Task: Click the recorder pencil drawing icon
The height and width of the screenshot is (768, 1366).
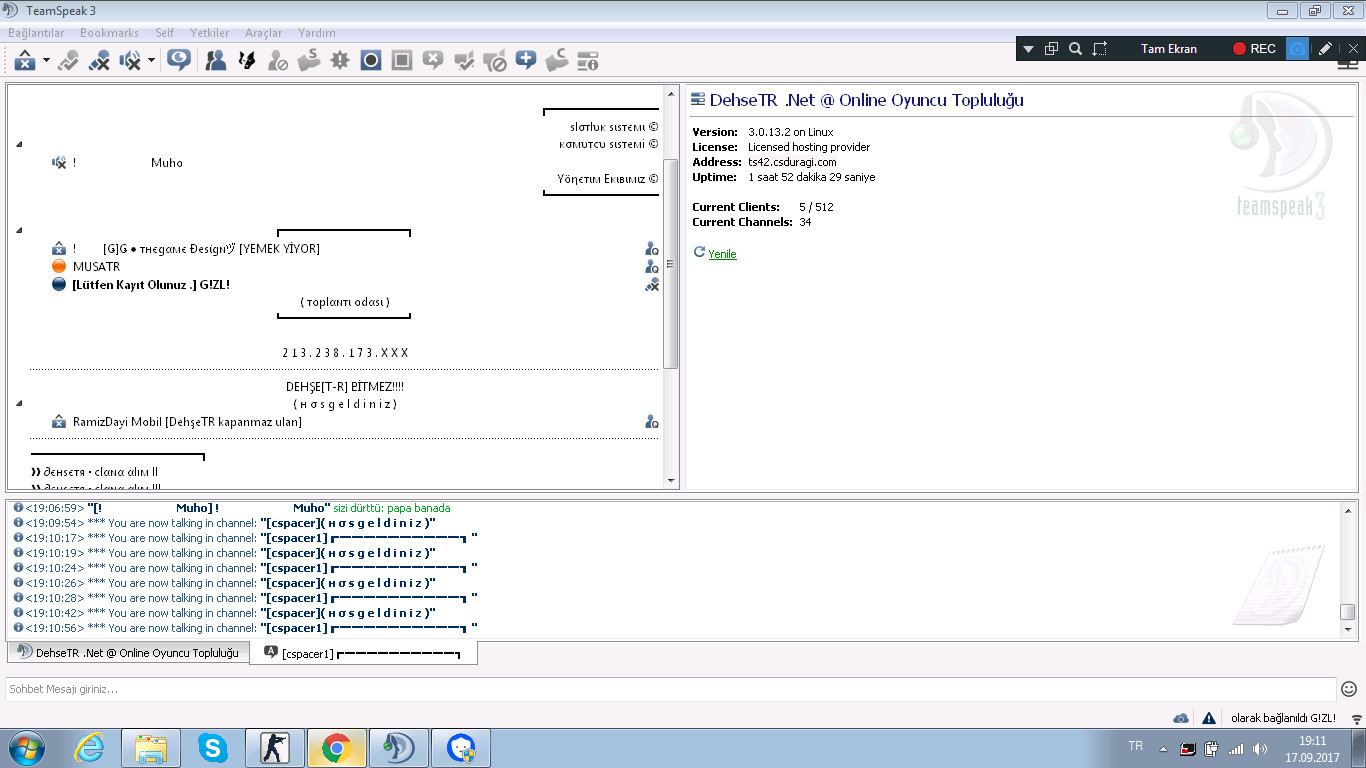Action: click(1325, 48)
